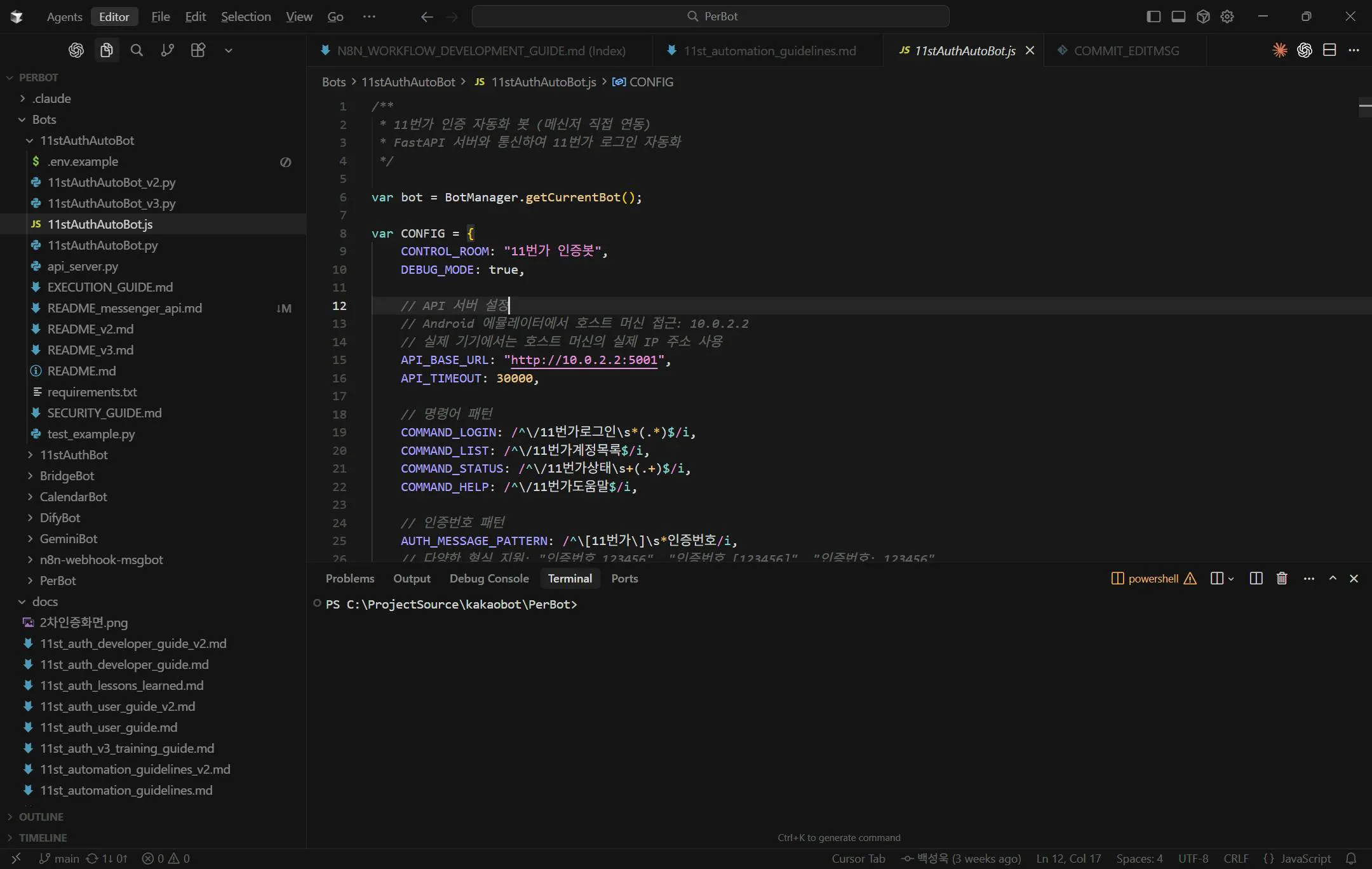Click the PerBot command search box
Viewport: 1372px width, 869px height.
point(710,17)
